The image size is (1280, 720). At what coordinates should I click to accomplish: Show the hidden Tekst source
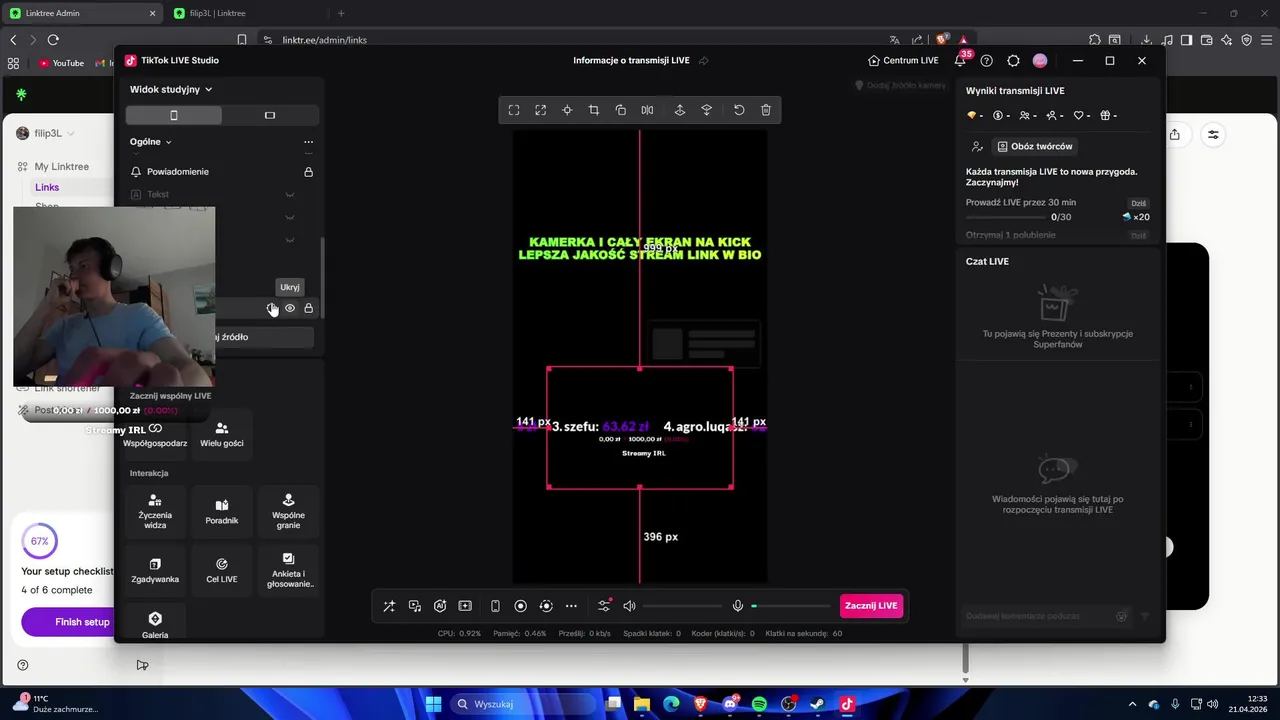(290, 194)
